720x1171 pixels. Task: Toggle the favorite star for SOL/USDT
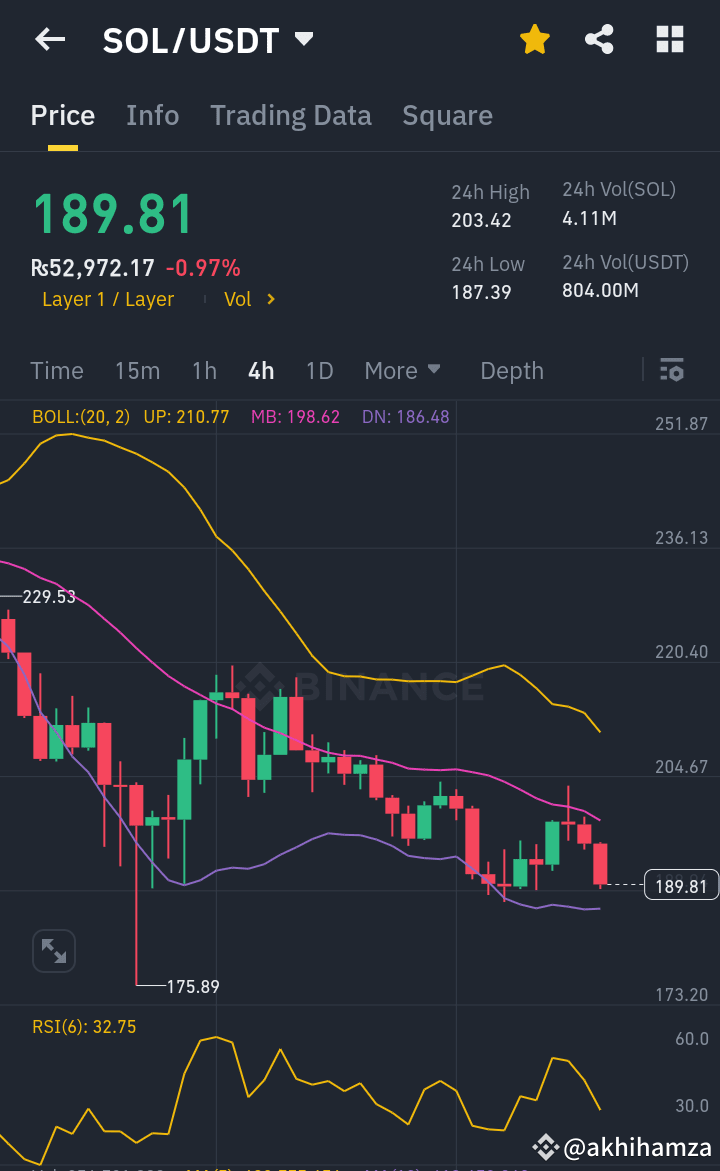[x=535, y=40]
